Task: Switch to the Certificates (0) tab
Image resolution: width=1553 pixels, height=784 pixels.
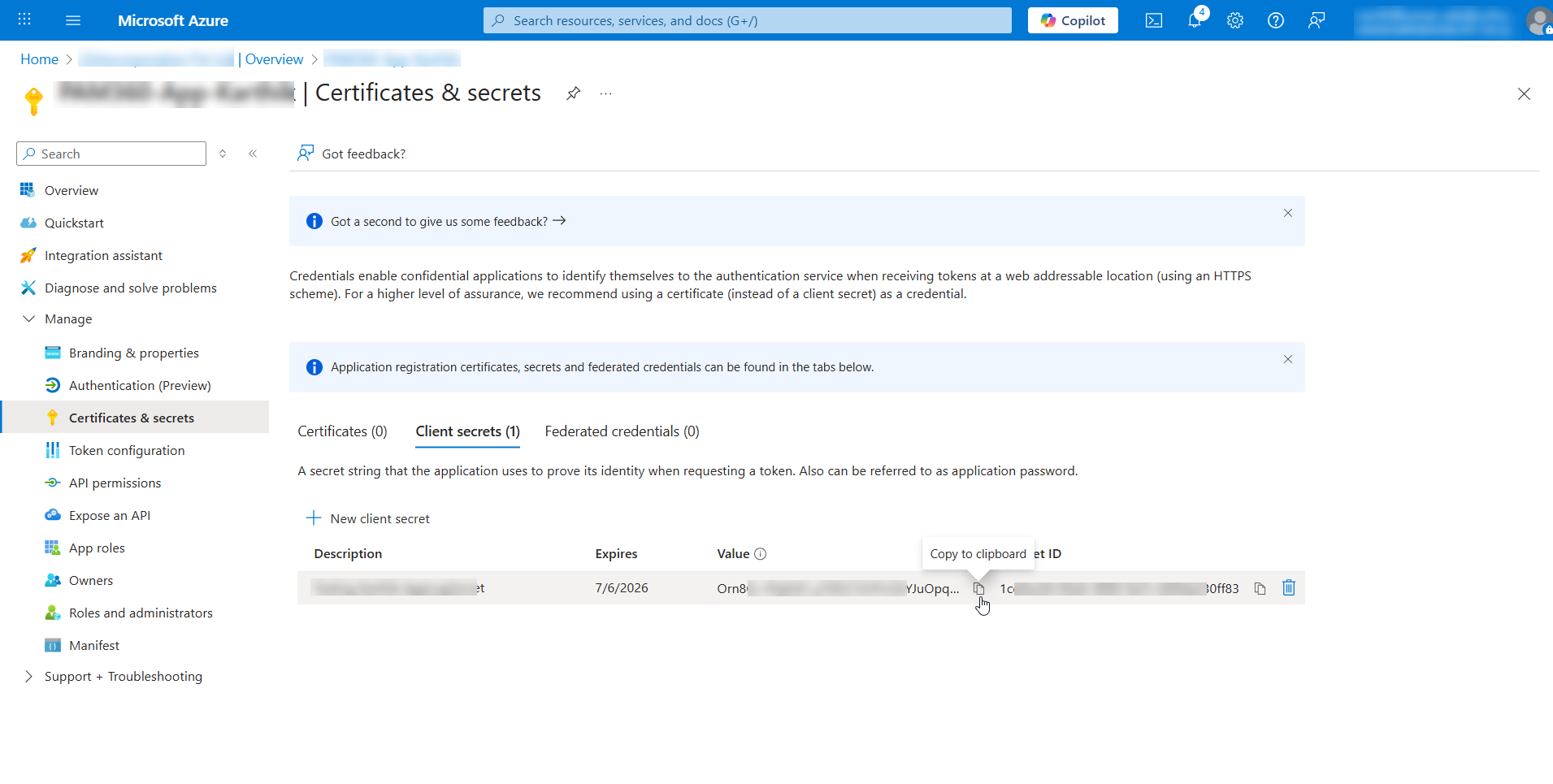Action: (341, 431)
